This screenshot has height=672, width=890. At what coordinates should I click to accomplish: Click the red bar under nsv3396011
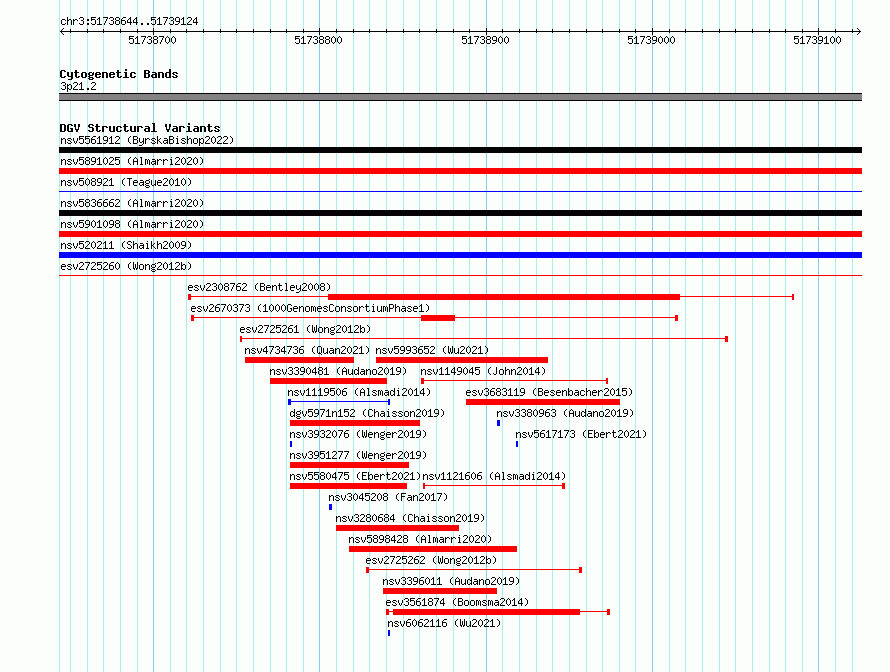click(x=440, y=591)
